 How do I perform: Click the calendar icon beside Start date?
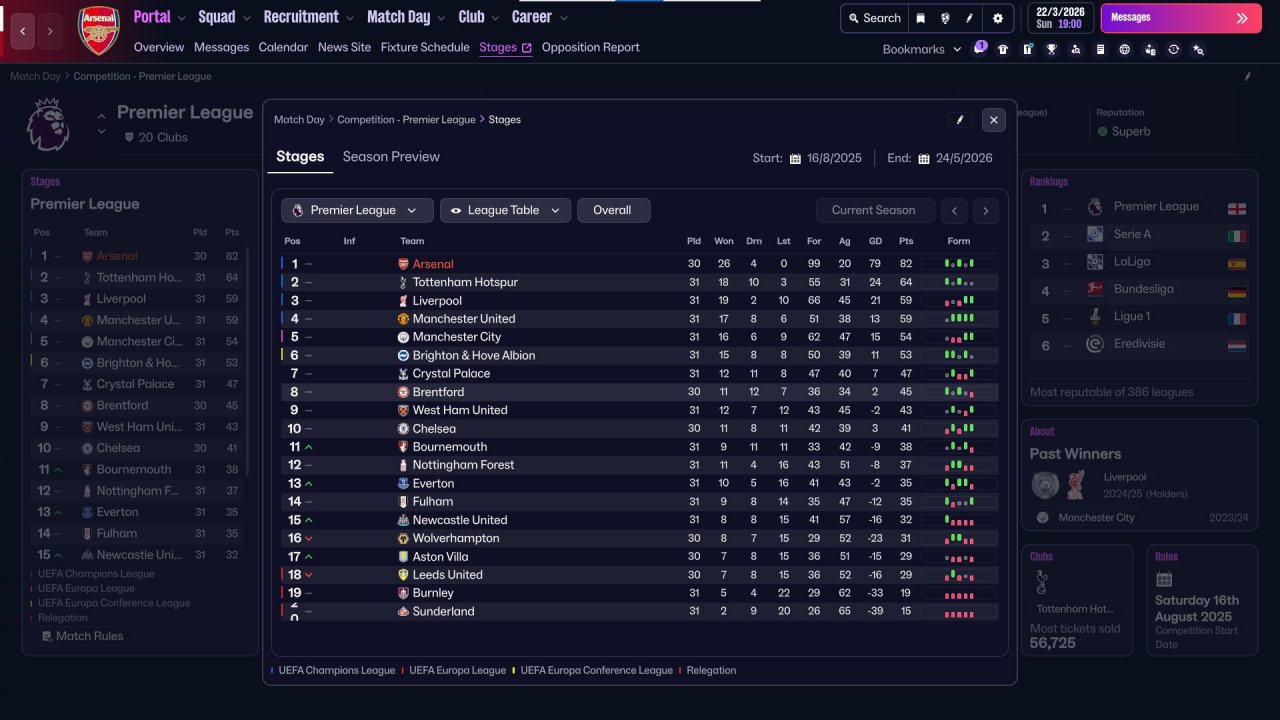click(x=796, y=158)
